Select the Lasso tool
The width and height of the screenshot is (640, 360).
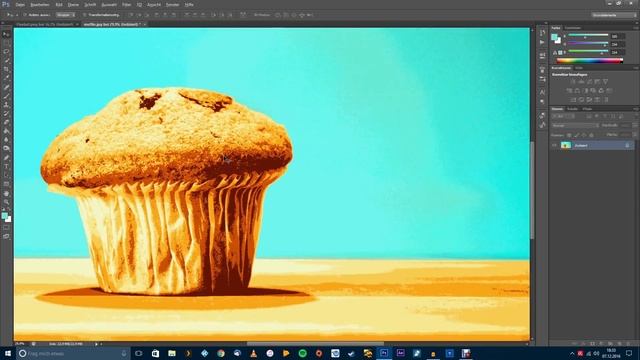coord(7,52)
